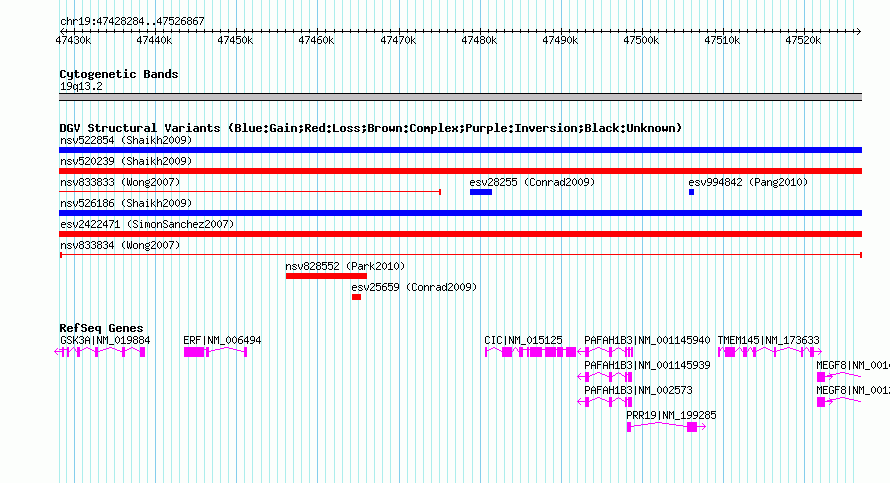Click the esv2422471 (SimonSanchez2007) label
The image size is (890, 483).
click(147, 224)
